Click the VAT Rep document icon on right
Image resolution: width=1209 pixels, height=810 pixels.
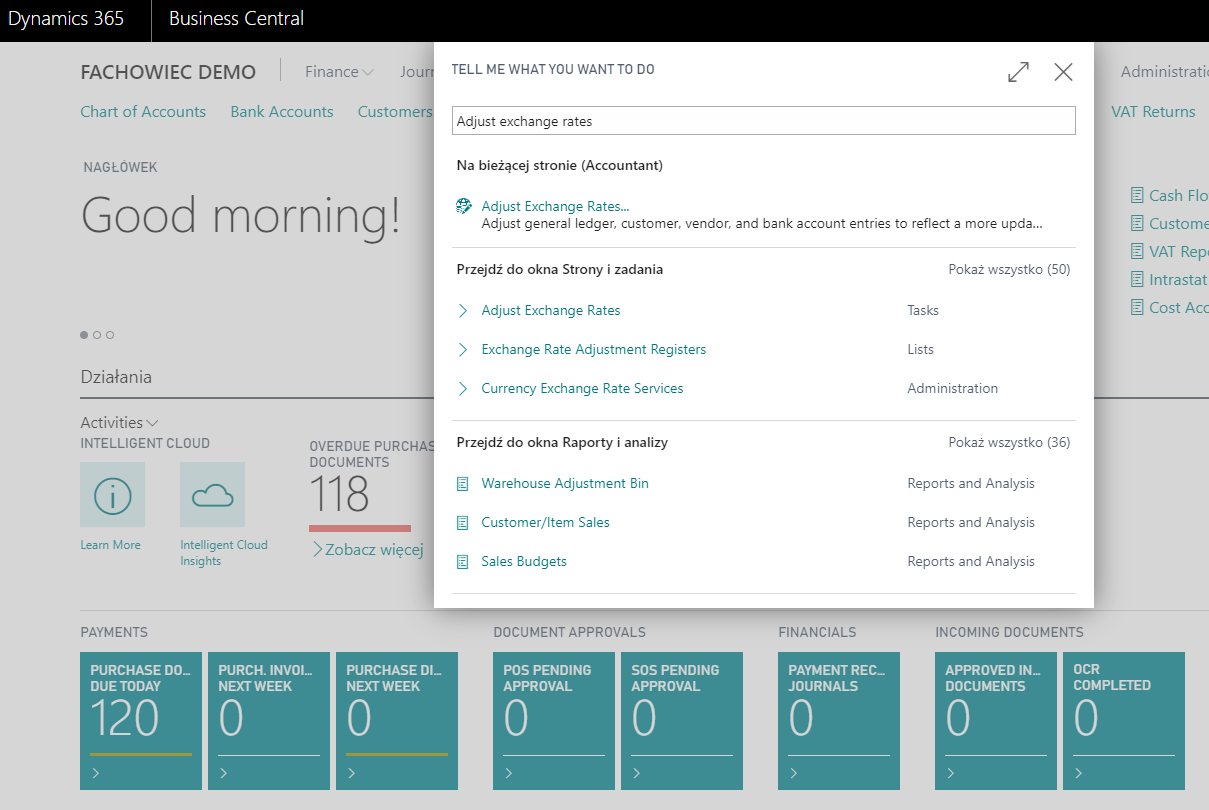tap(1137, 251)
